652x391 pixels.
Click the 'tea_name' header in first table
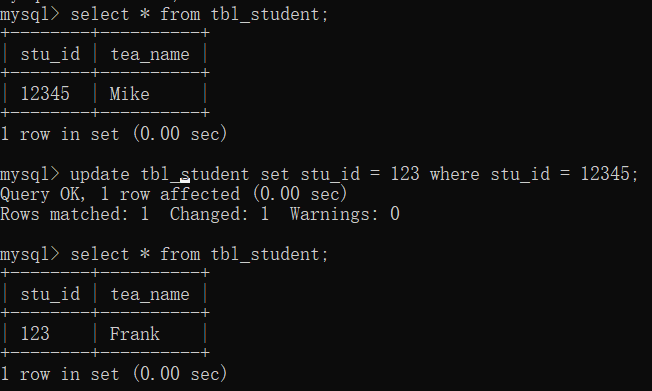(x=150, y=54)
